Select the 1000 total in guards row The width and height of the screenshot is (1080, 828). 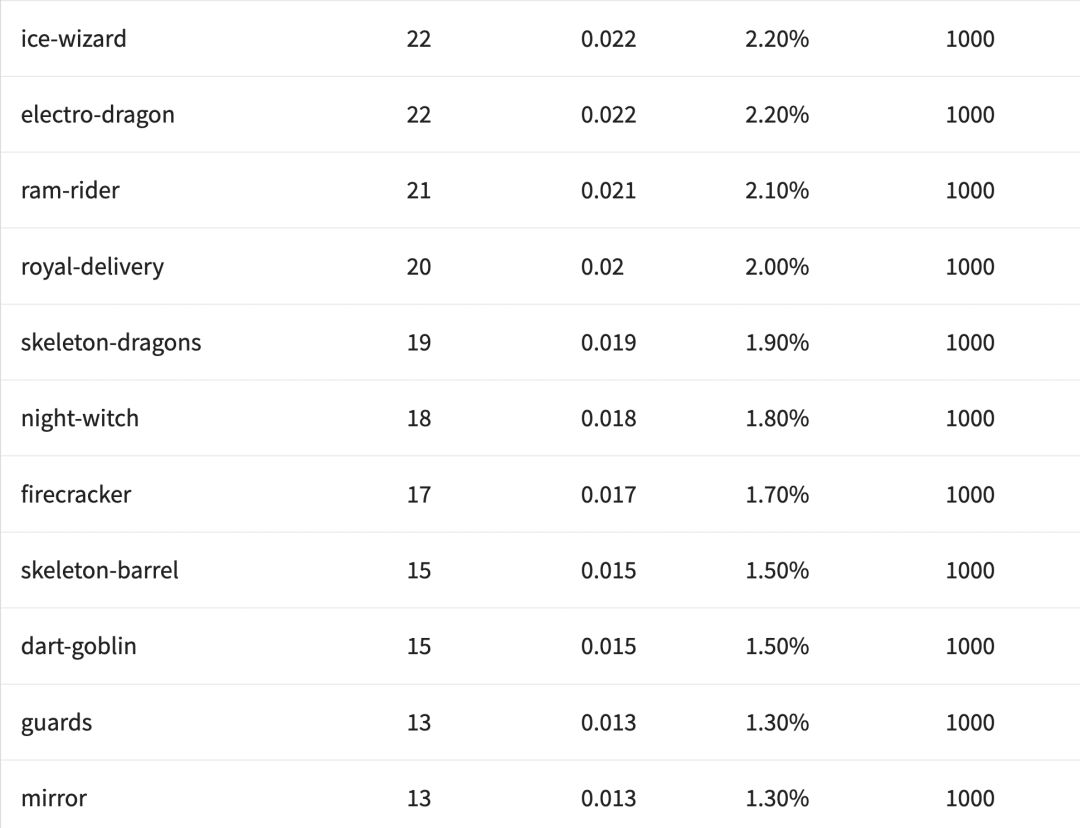970,723
